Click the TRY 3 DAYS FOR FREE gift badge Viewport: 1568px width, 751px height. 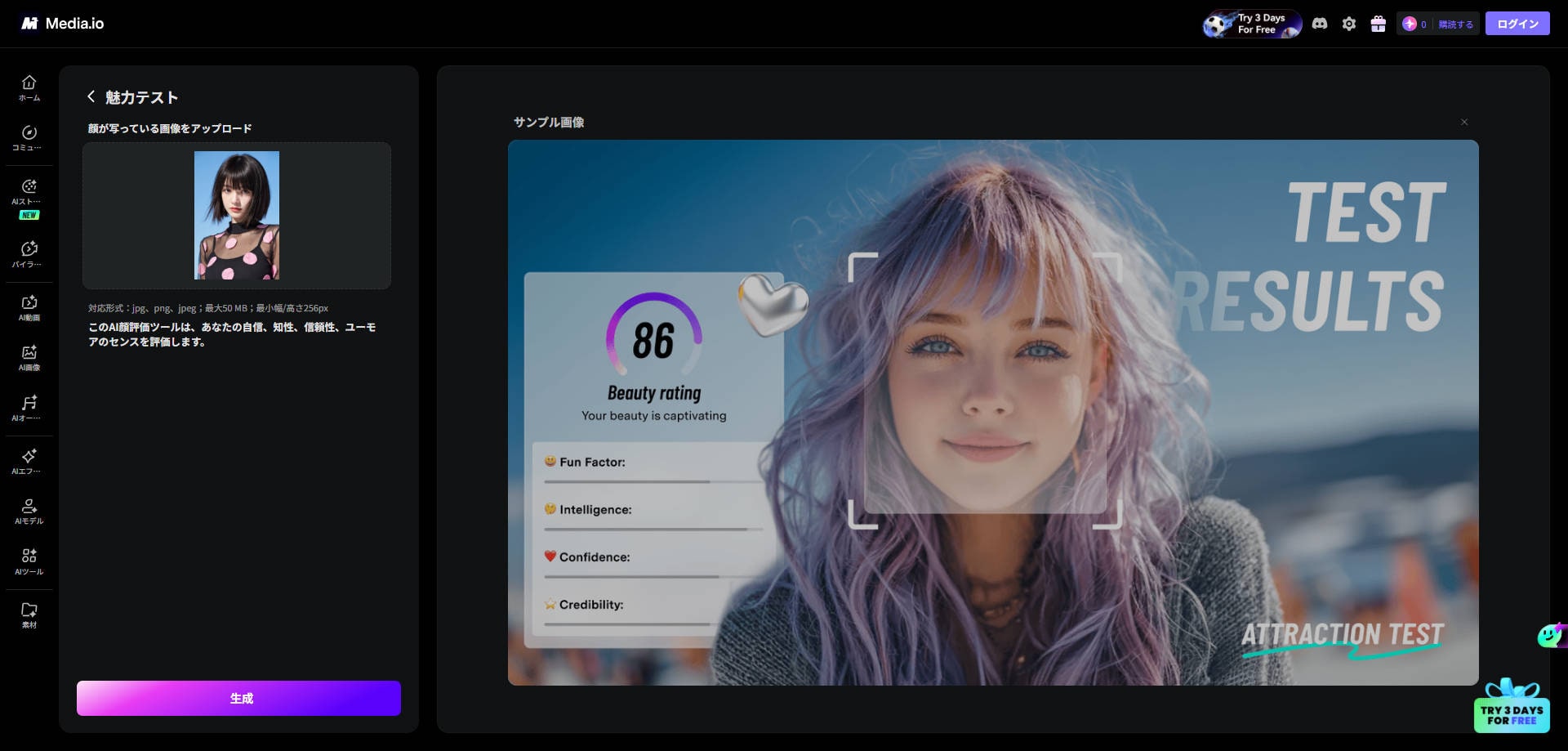point(1512,706)
